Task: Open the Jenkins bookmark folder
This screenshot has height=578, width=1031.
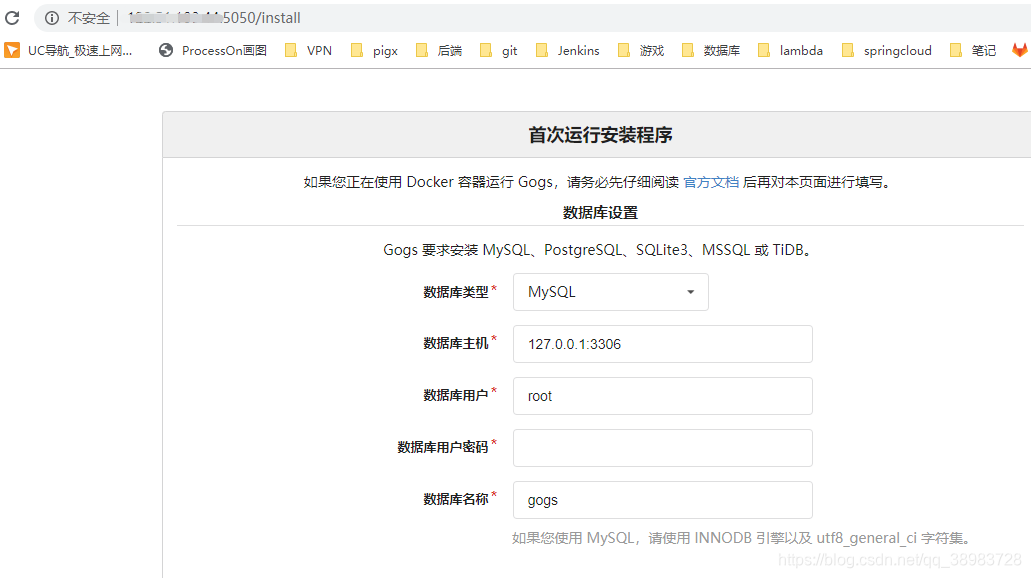Action: [567, 51]
